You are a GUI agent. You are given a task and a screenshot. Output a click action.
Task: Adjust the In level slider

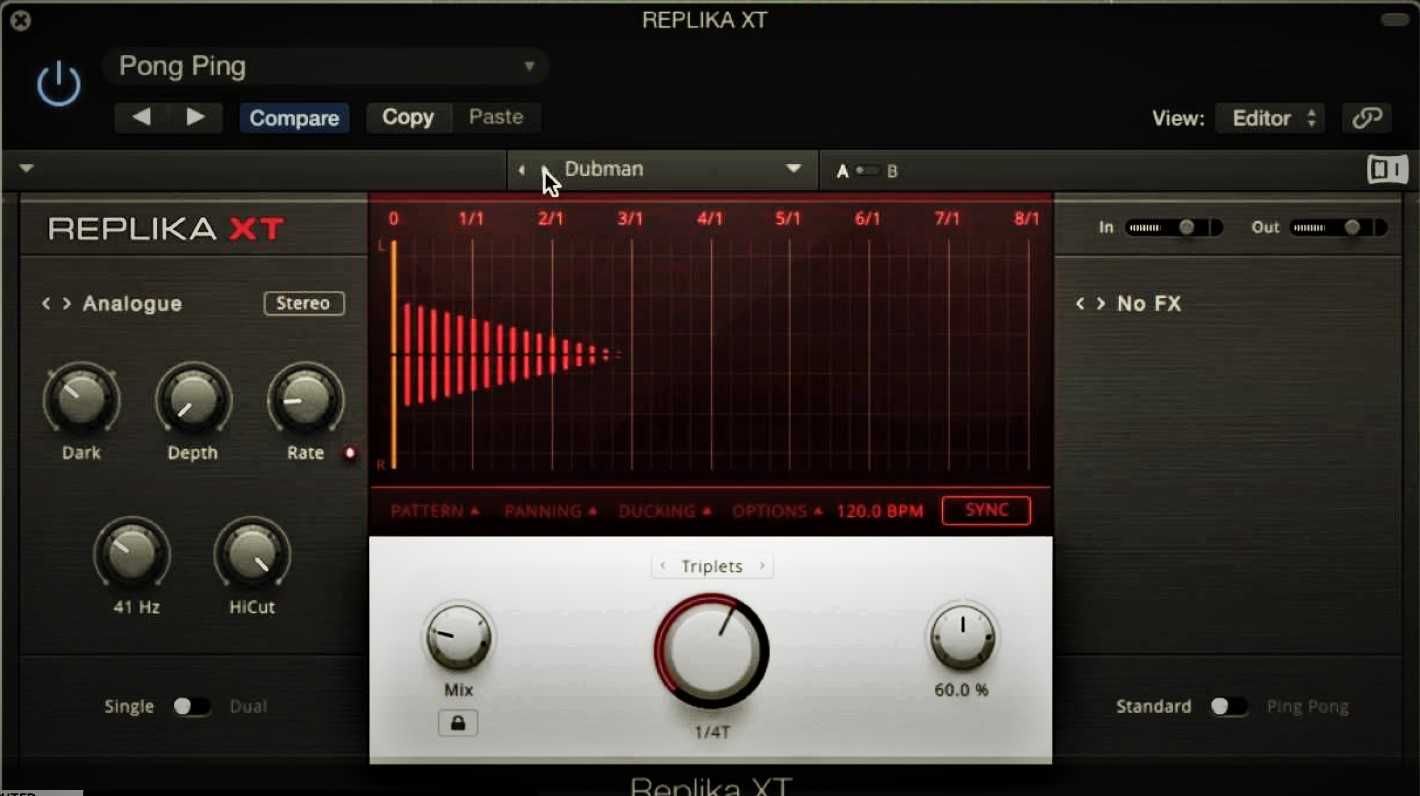pos(1174,228)
